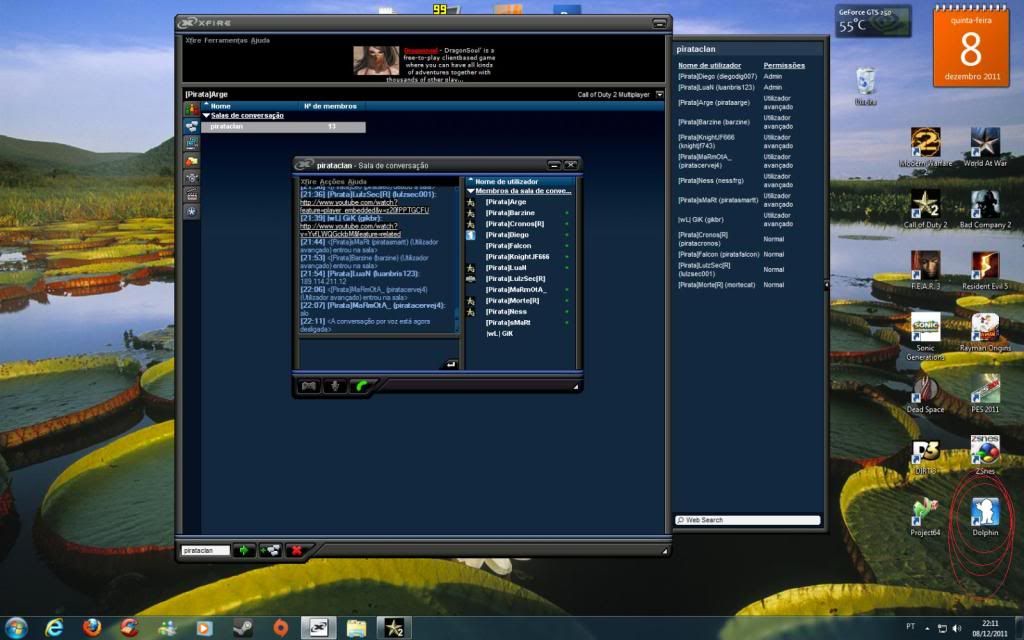Image resolution: width=1024 pixels, height=640 pixels.
Task: Open Steam from the taskbar
Action: point(243,628)
